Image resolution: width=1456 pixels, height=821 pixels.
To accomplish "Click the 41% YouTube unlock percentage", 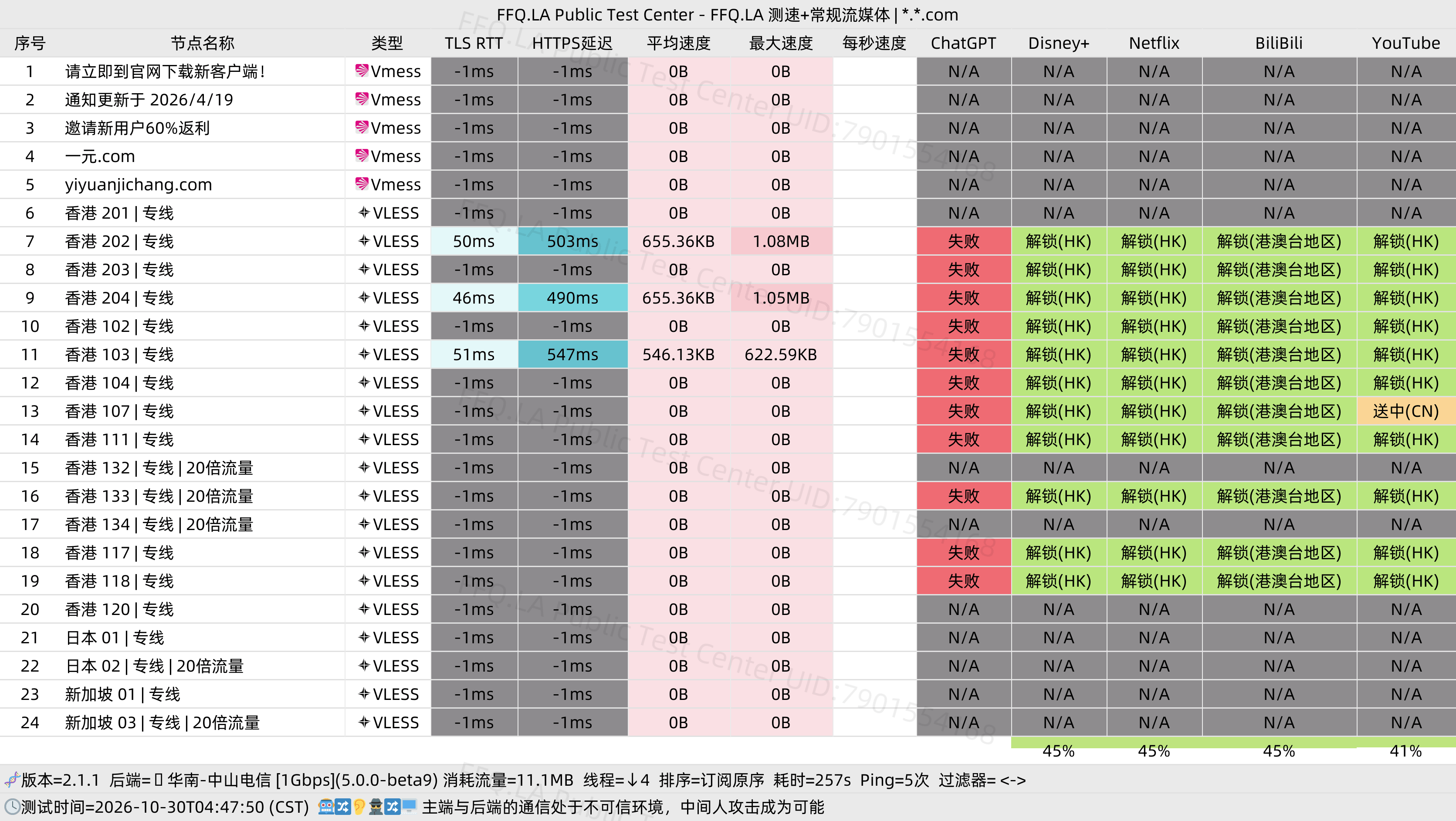I will [x=1406, y=750].
